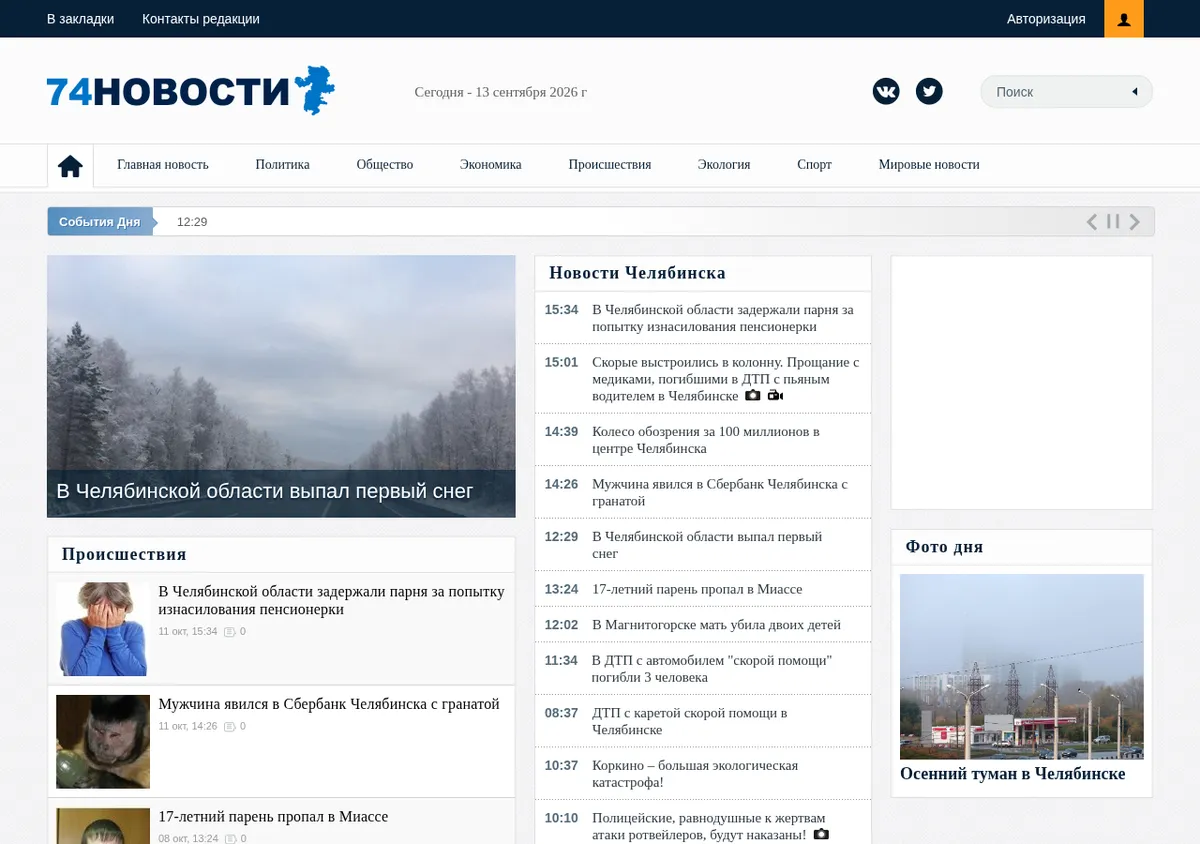Go to home page via house icon
The width and height of the screenshot is (1200, 844).
[70, 166]
